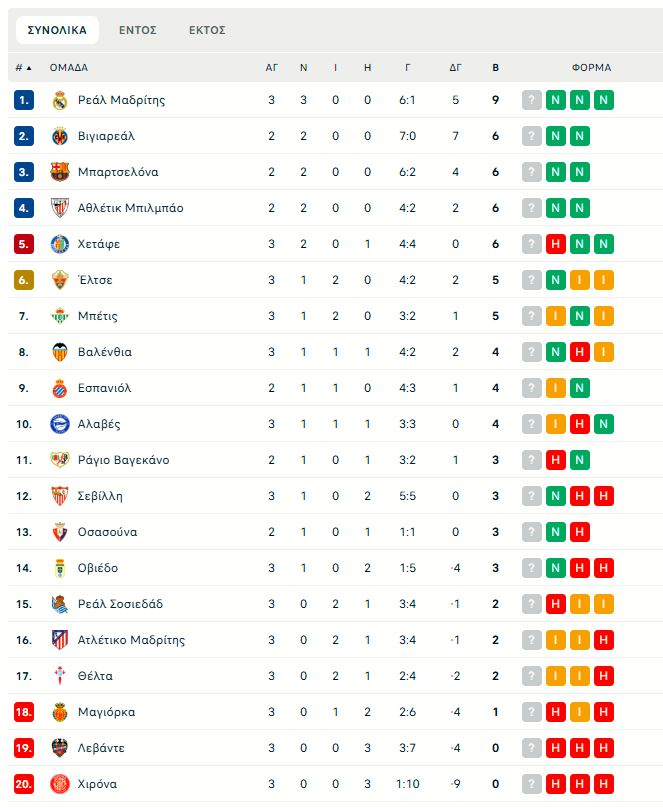Select the ΣΥΝΟΛΙΚΑ tab
This screenshot has width=663, height=808.
click(x=57, y=30)
